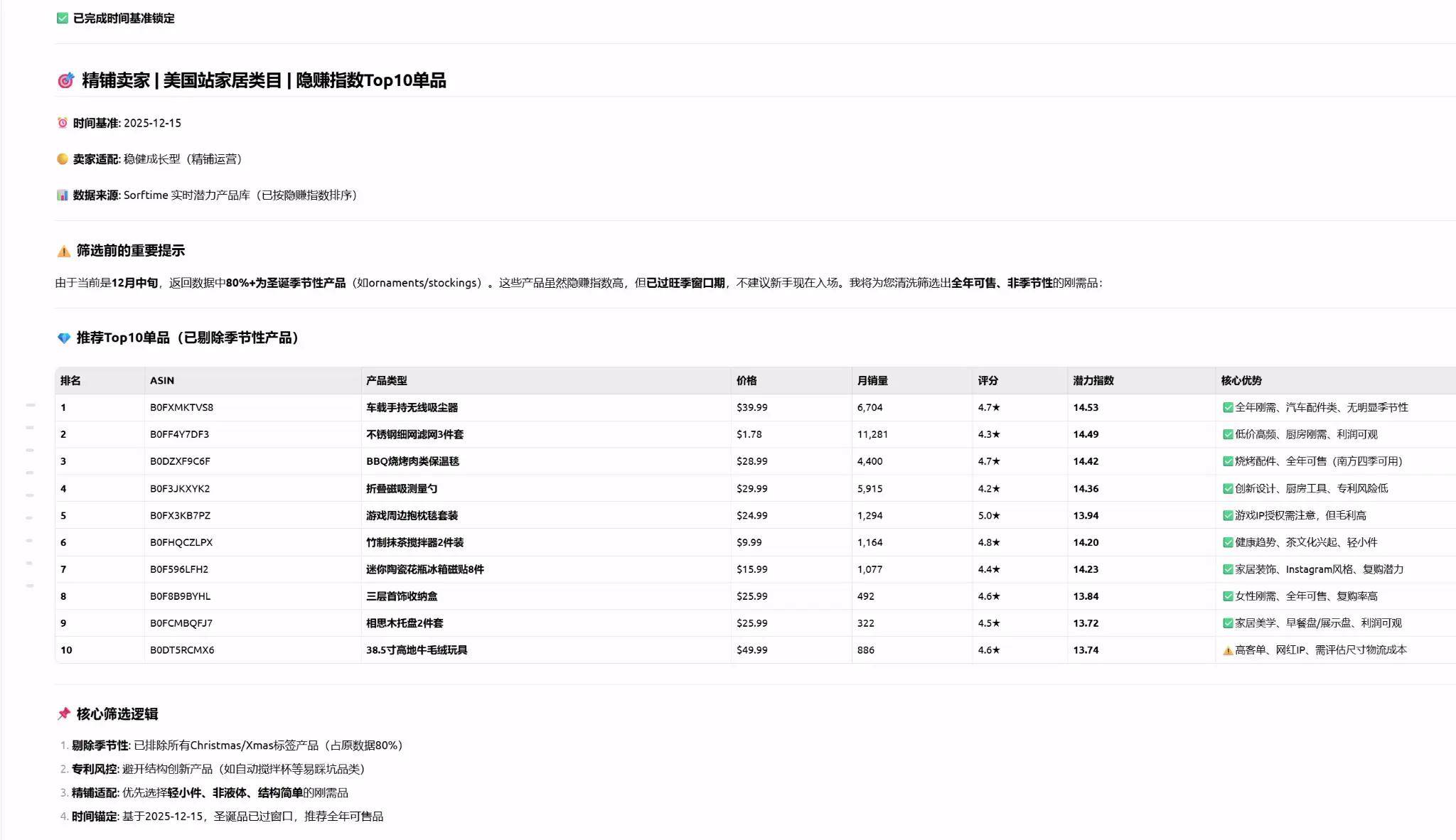Click the target icon beside 精铺卖家 heading

click(65, 80)
